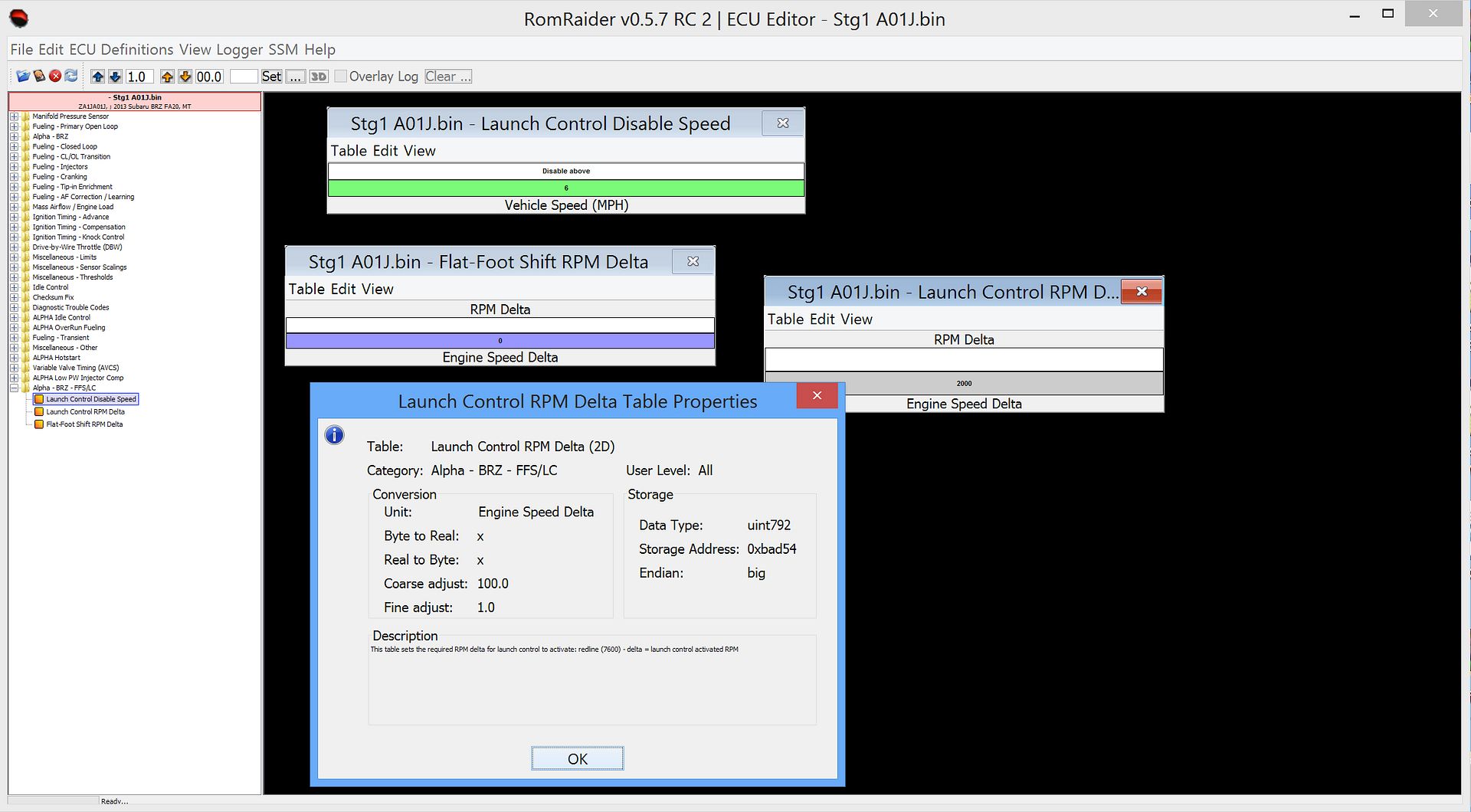The width and height of the screenshot is (1471, 812).
Task: Select the green Disable above value cell
Action: (x=566, y=188)
